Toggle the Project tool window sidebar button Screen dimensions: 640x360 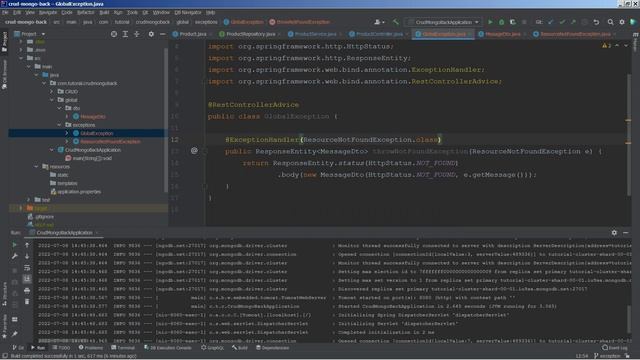pyautogui.click(x=4, y=42)
